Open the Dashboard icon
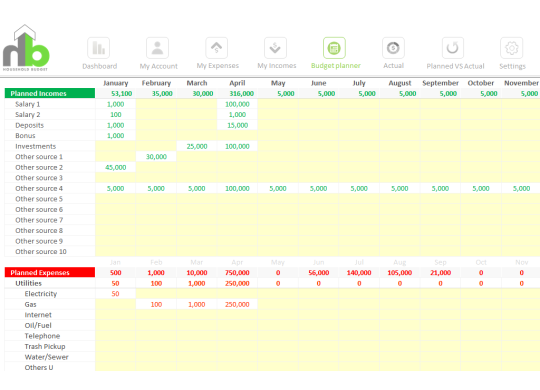 98,48
